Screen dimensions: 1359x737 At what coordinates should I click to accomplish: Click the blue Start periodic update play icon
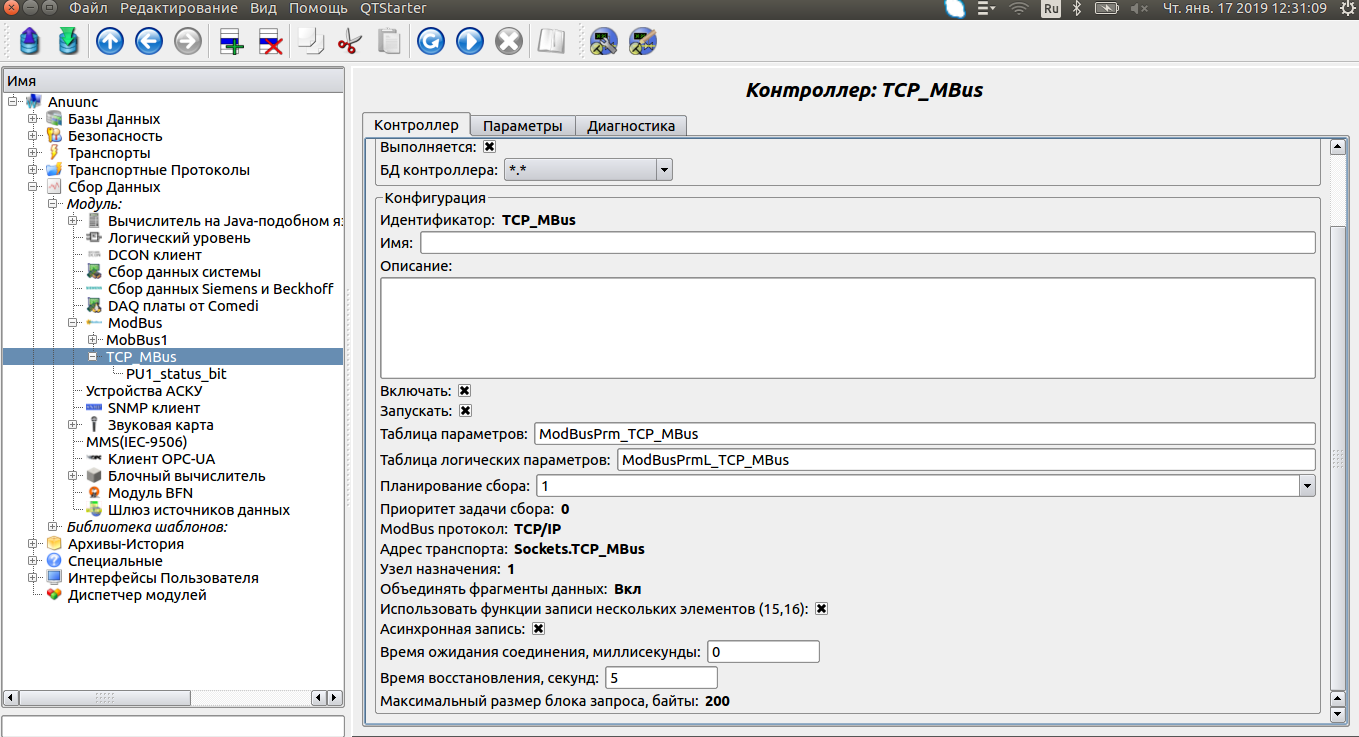click(x=470, y=42)
